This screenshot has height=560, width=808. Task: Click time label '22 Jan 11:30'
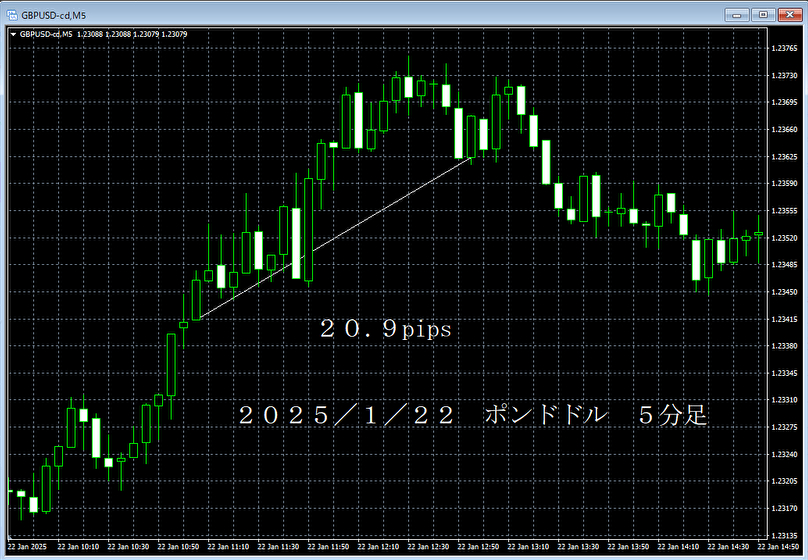point(278,547)
